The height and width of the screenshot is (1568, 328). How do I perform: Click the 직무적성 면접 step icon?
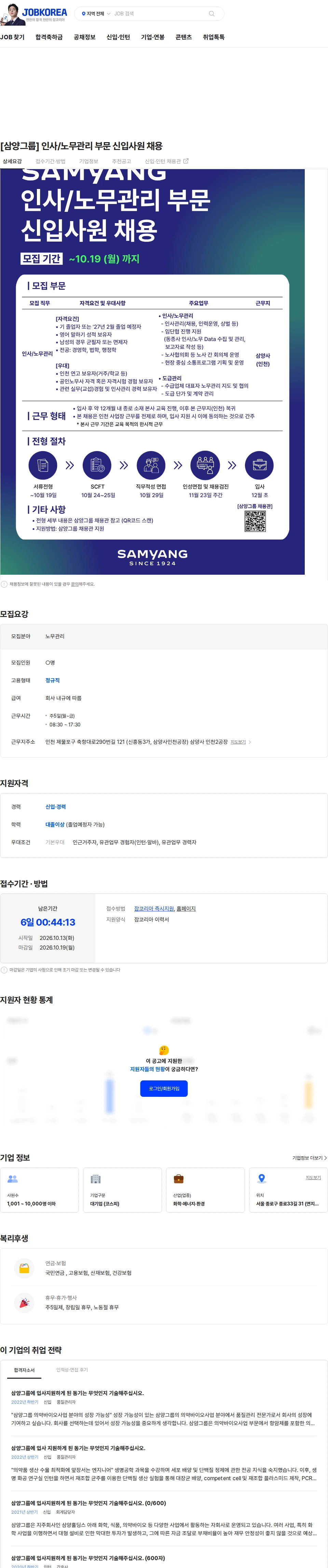[x=151, y=466]
